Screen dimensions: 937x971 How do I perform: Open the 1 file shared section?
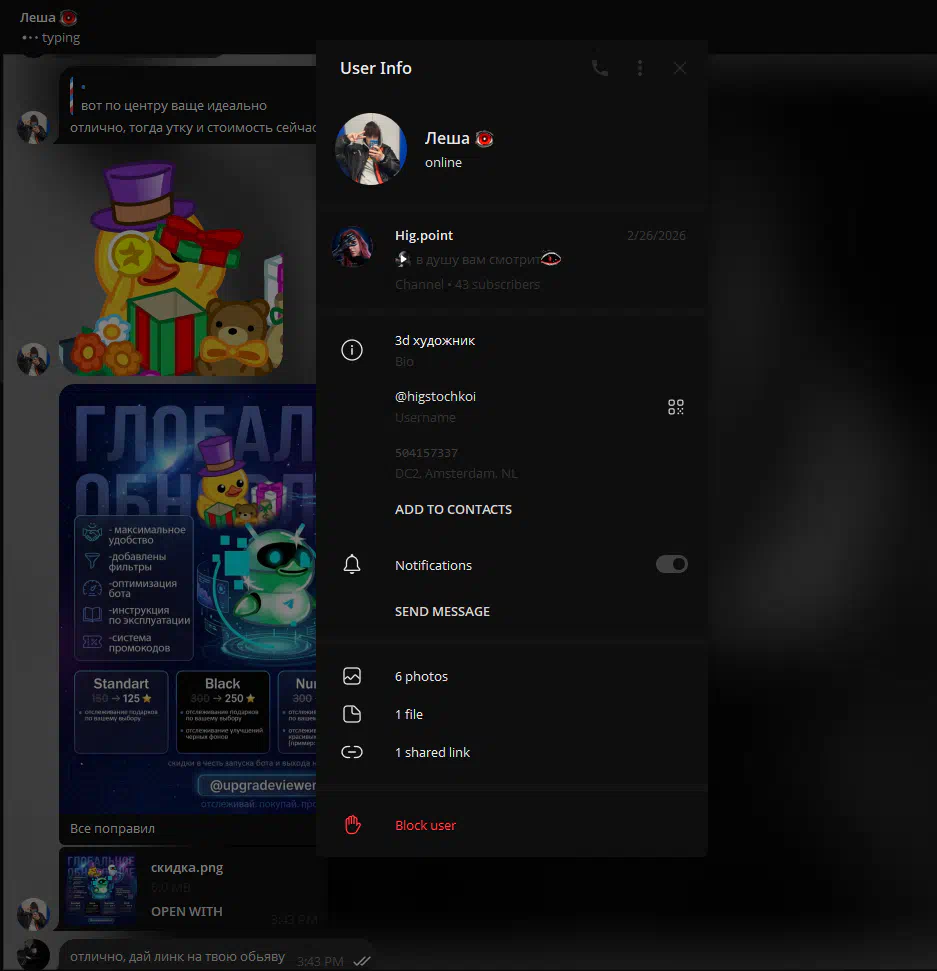[x=409, y=715]
